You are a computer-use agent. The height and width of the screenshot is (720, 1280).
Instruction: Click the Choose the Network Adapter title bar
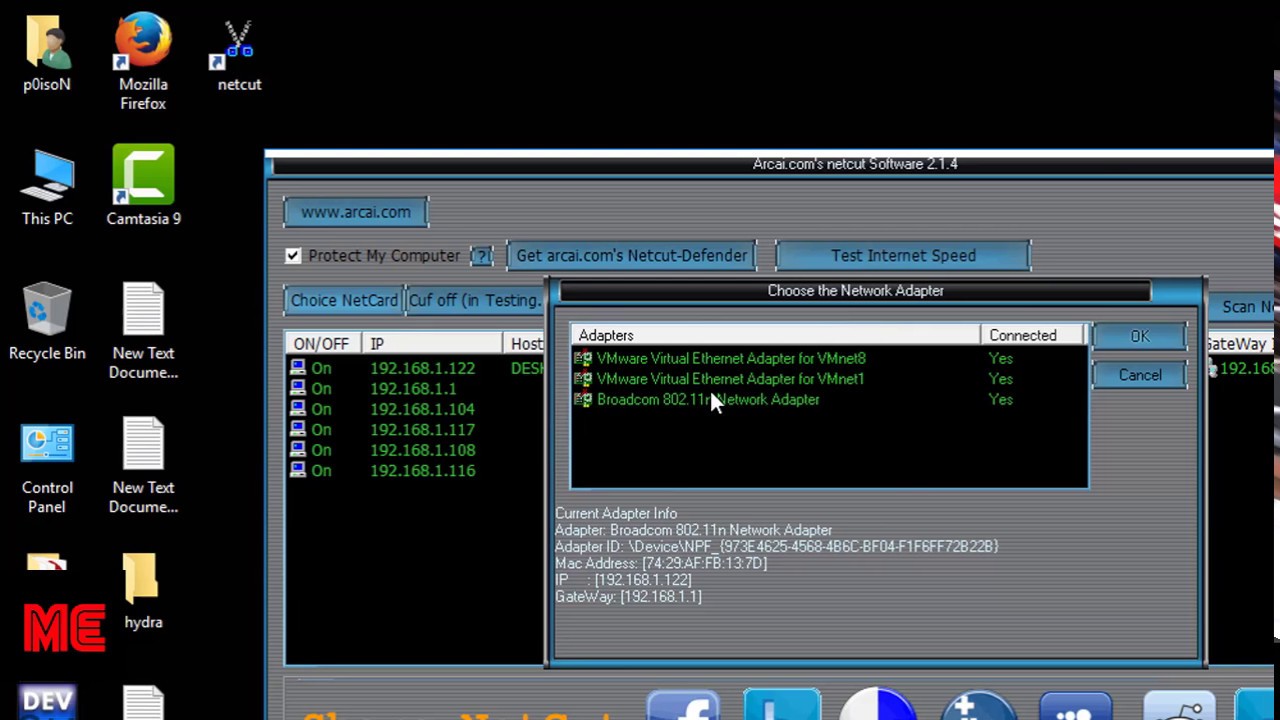point(855,291)
